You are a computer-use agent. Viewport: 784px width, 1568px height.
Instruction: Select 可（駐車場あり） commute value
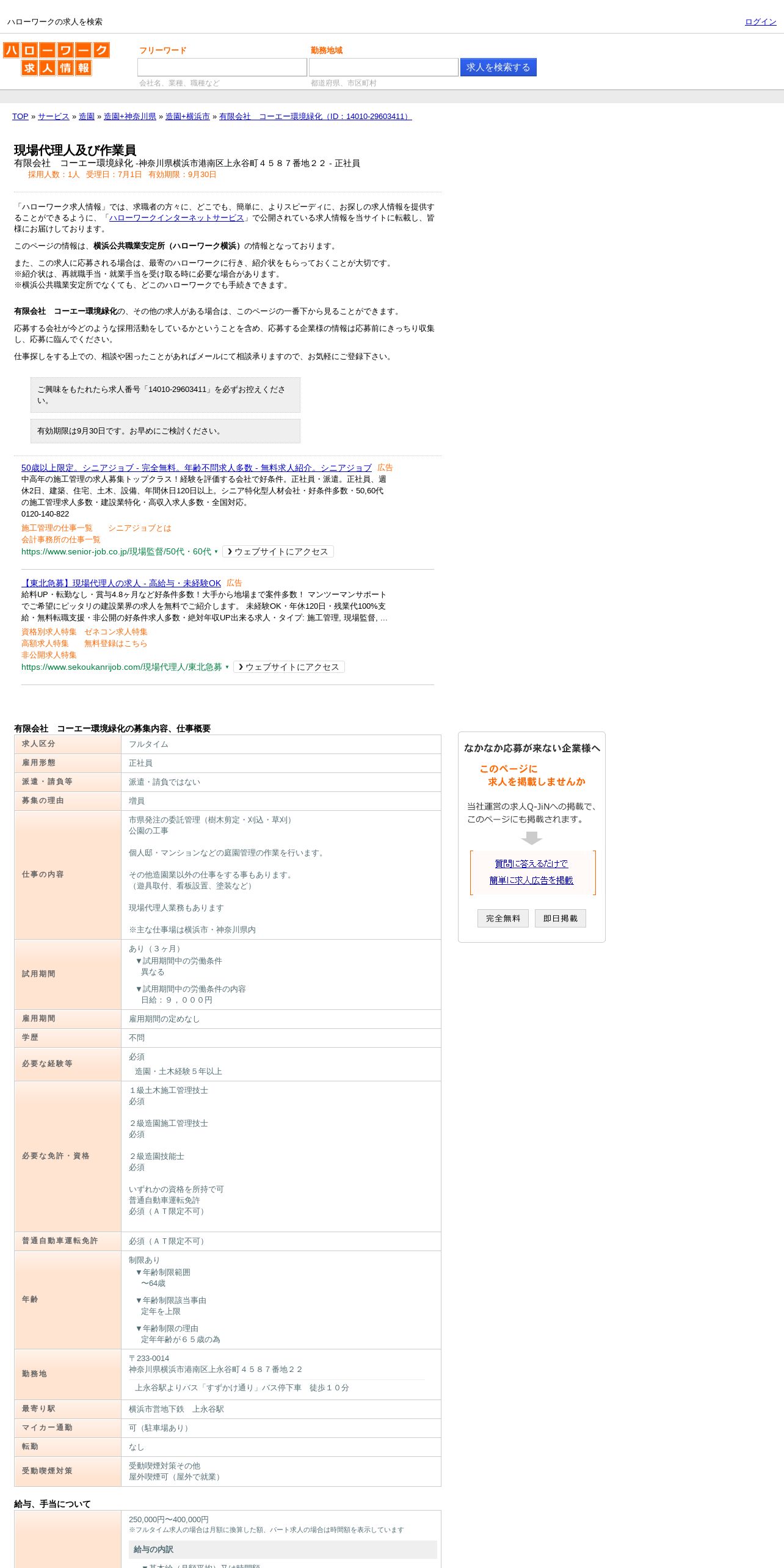161,1428
